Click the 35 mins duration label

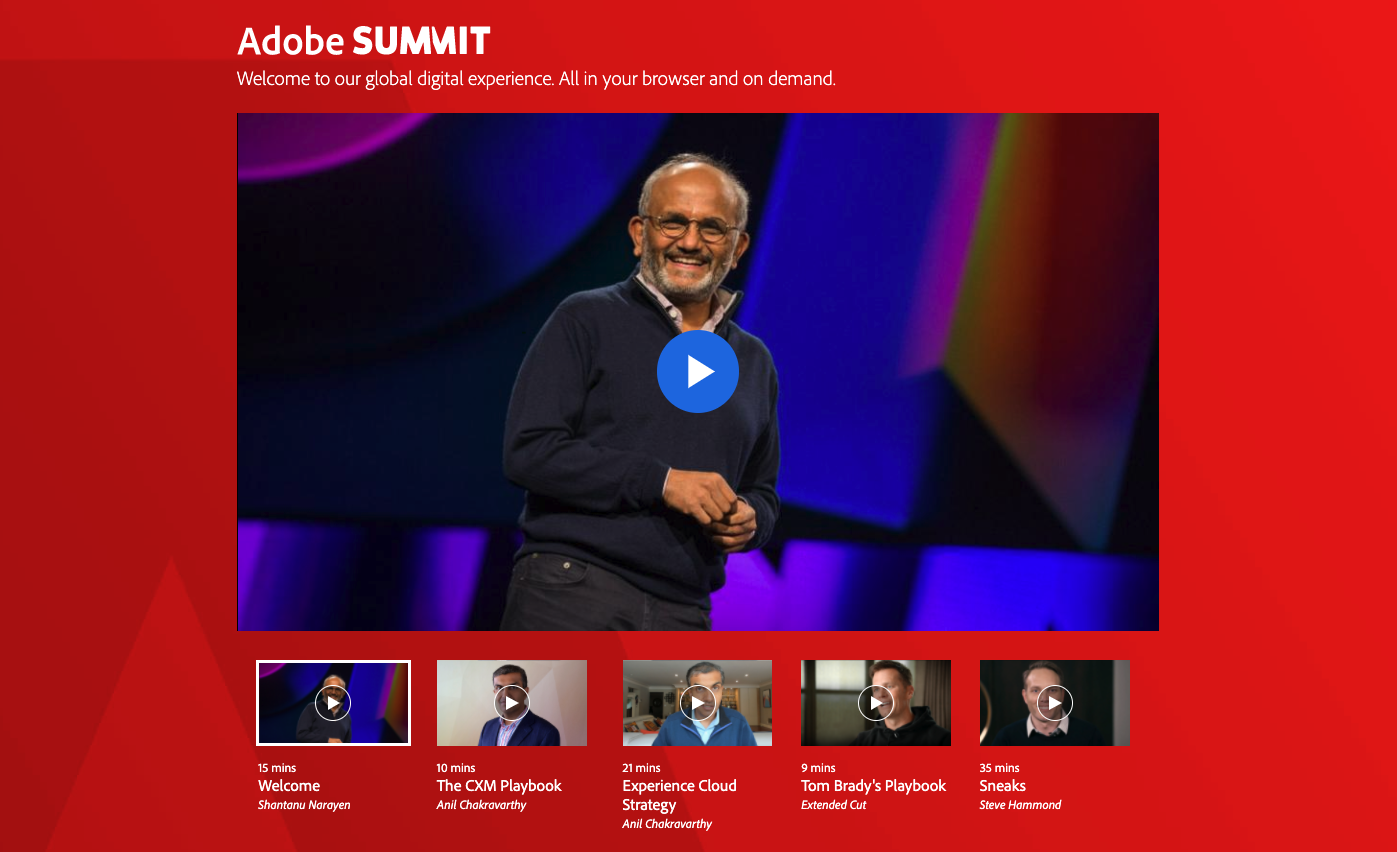coord(999,768)
